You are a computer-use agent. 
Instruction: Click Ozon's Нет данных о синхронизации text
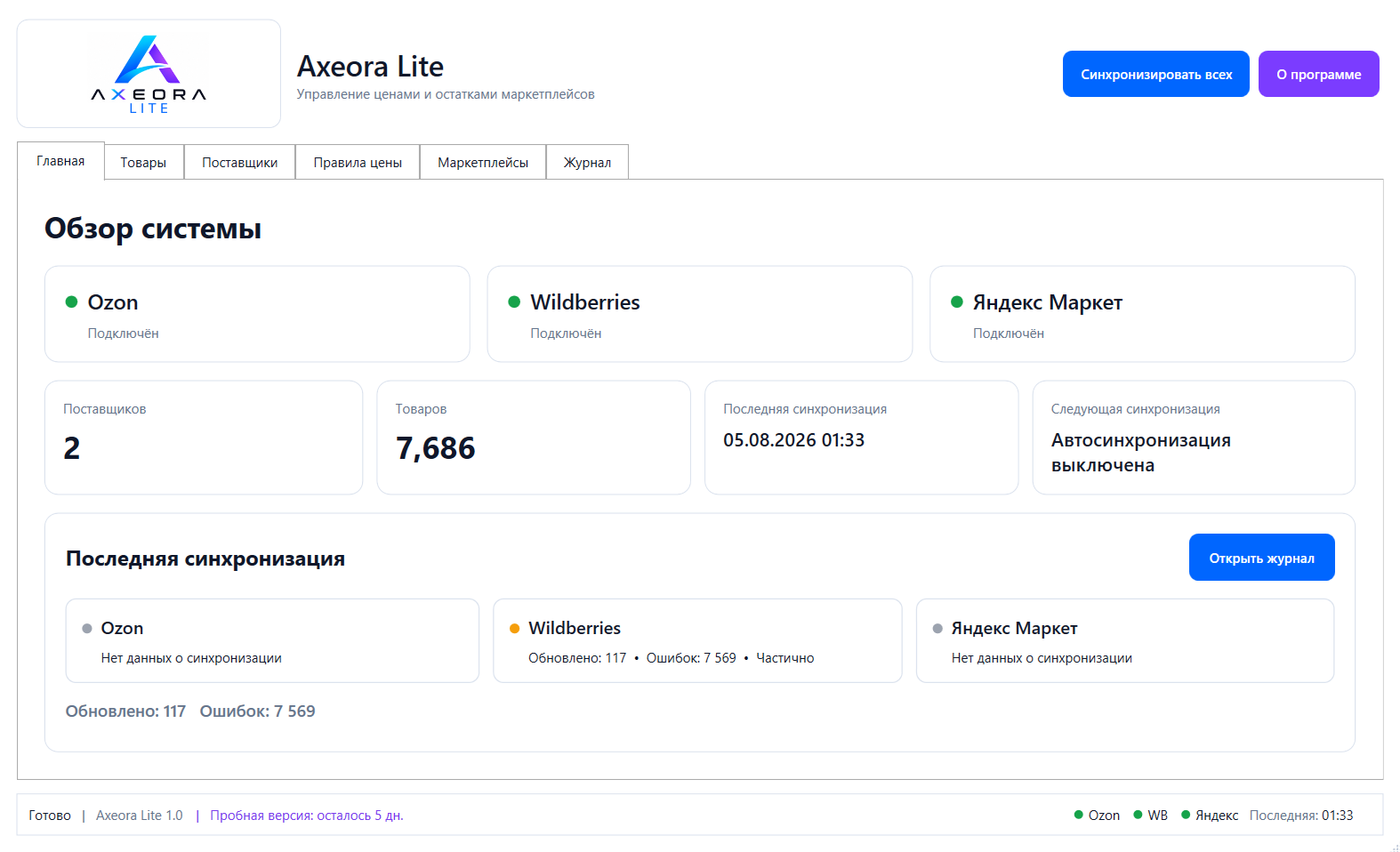click(191, 658)
